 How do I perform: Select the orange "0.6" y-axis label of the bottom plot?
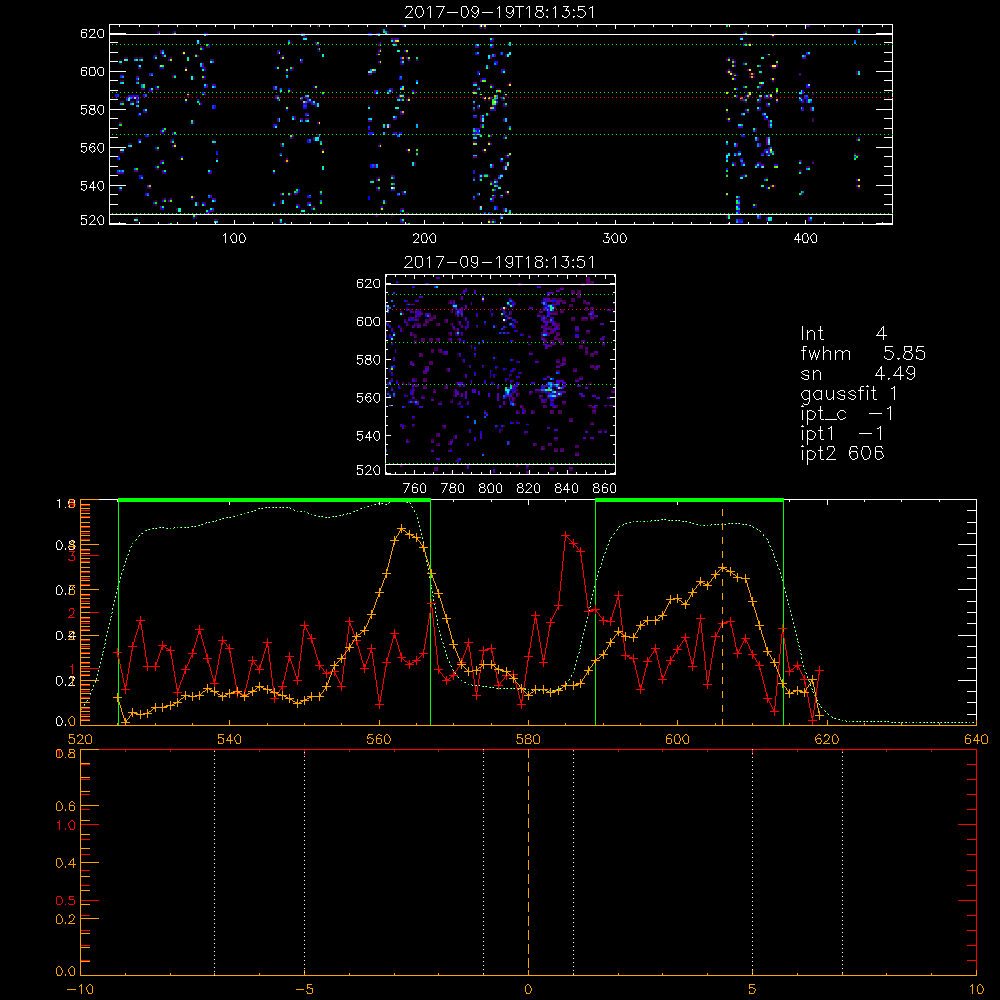tap(65, 807)
